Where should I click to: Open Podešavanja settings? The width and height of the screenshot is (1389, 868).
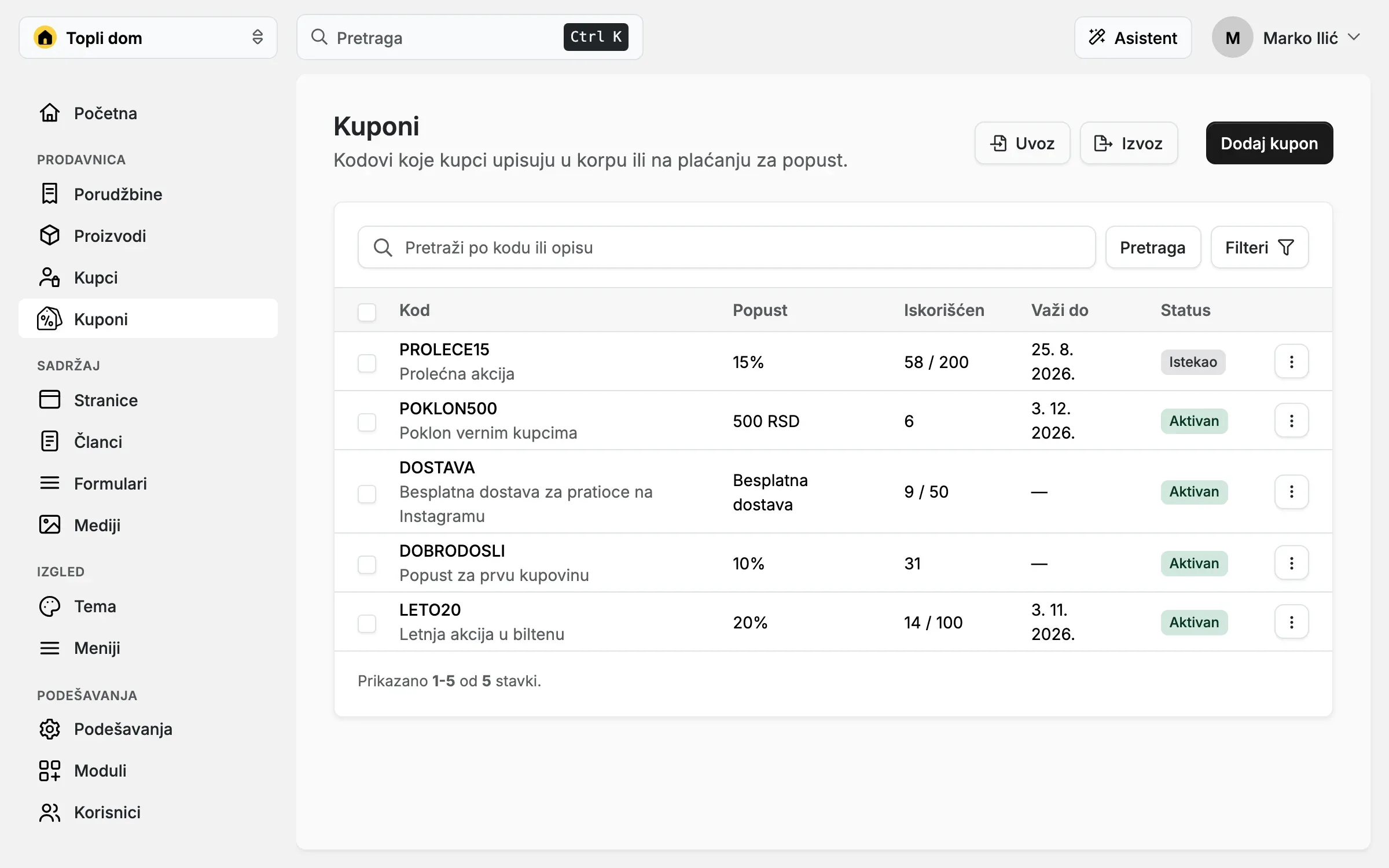pos(148,729)
